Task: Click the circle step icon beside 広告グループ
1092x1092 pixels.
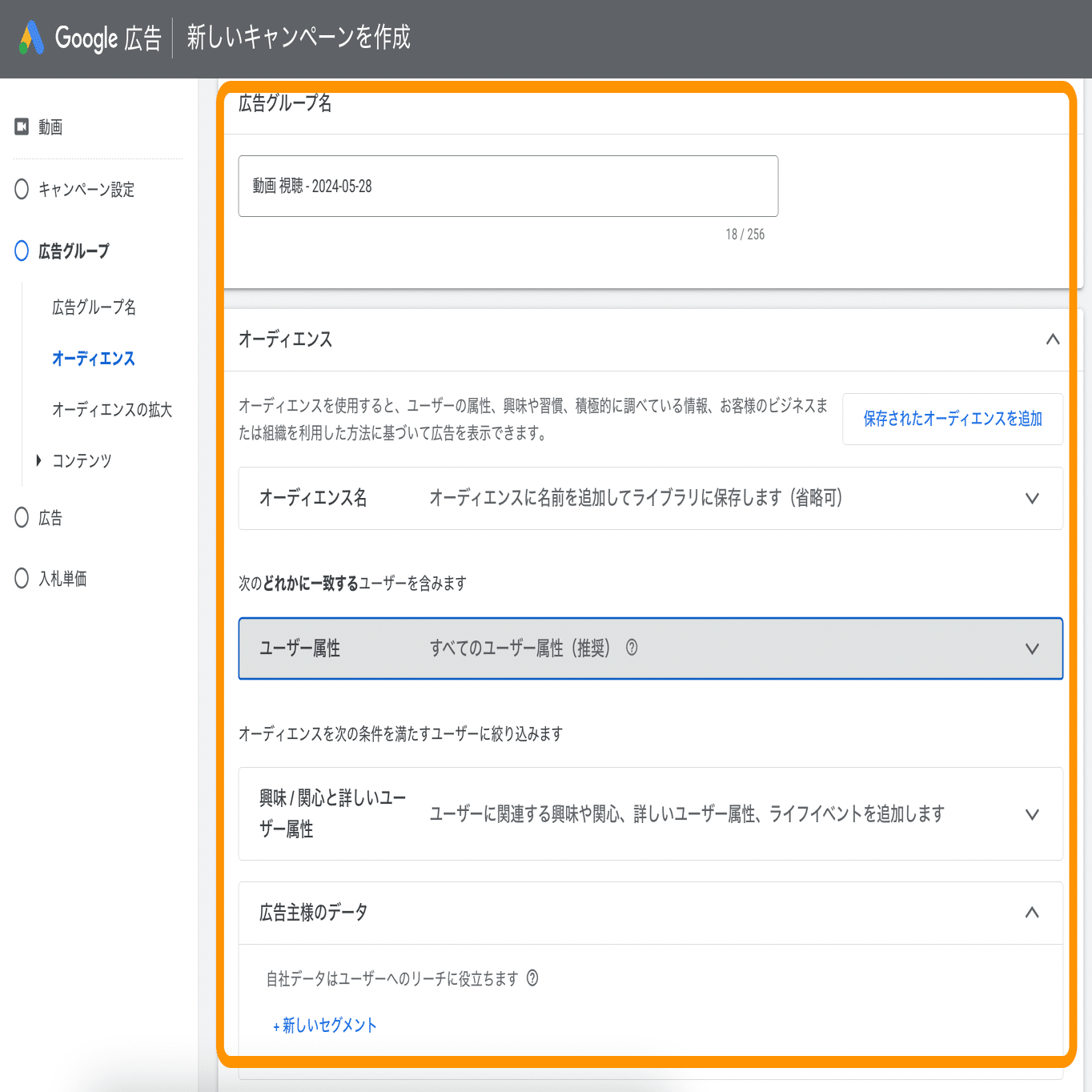Action: (x=22, y=251)
